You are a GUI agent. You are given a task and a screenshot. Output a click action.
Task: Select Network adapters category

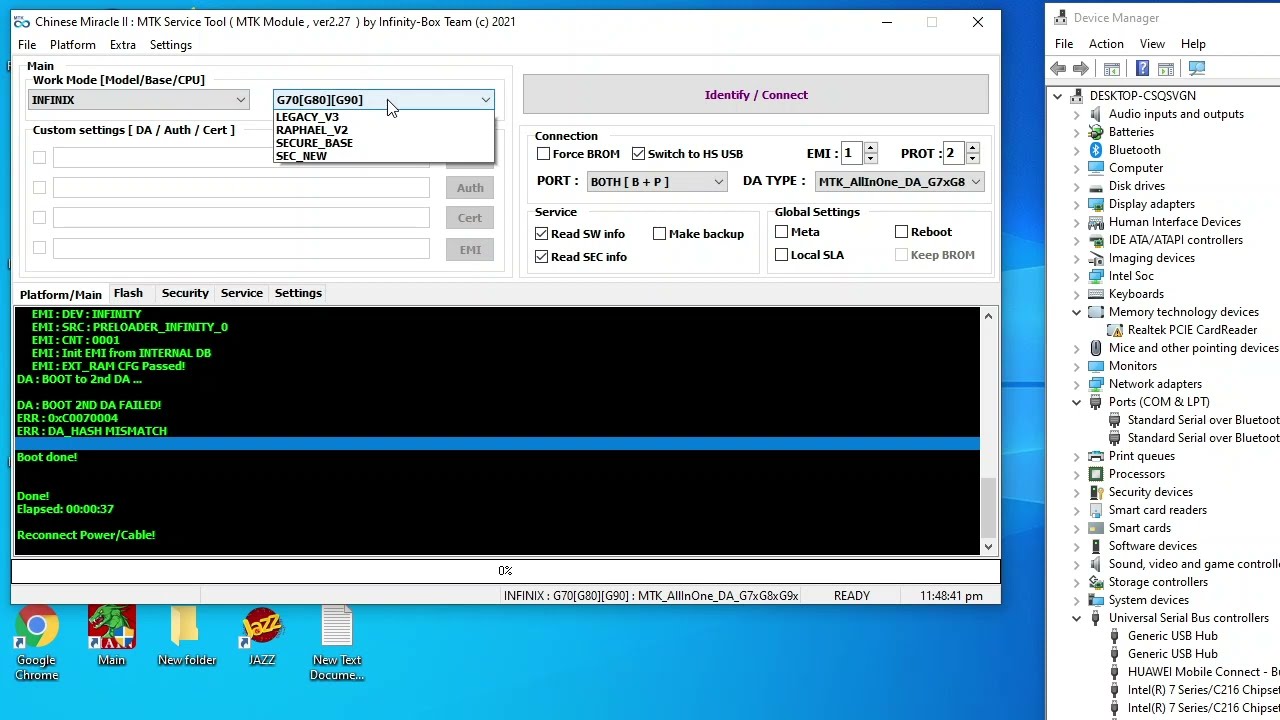point(1155,384)
